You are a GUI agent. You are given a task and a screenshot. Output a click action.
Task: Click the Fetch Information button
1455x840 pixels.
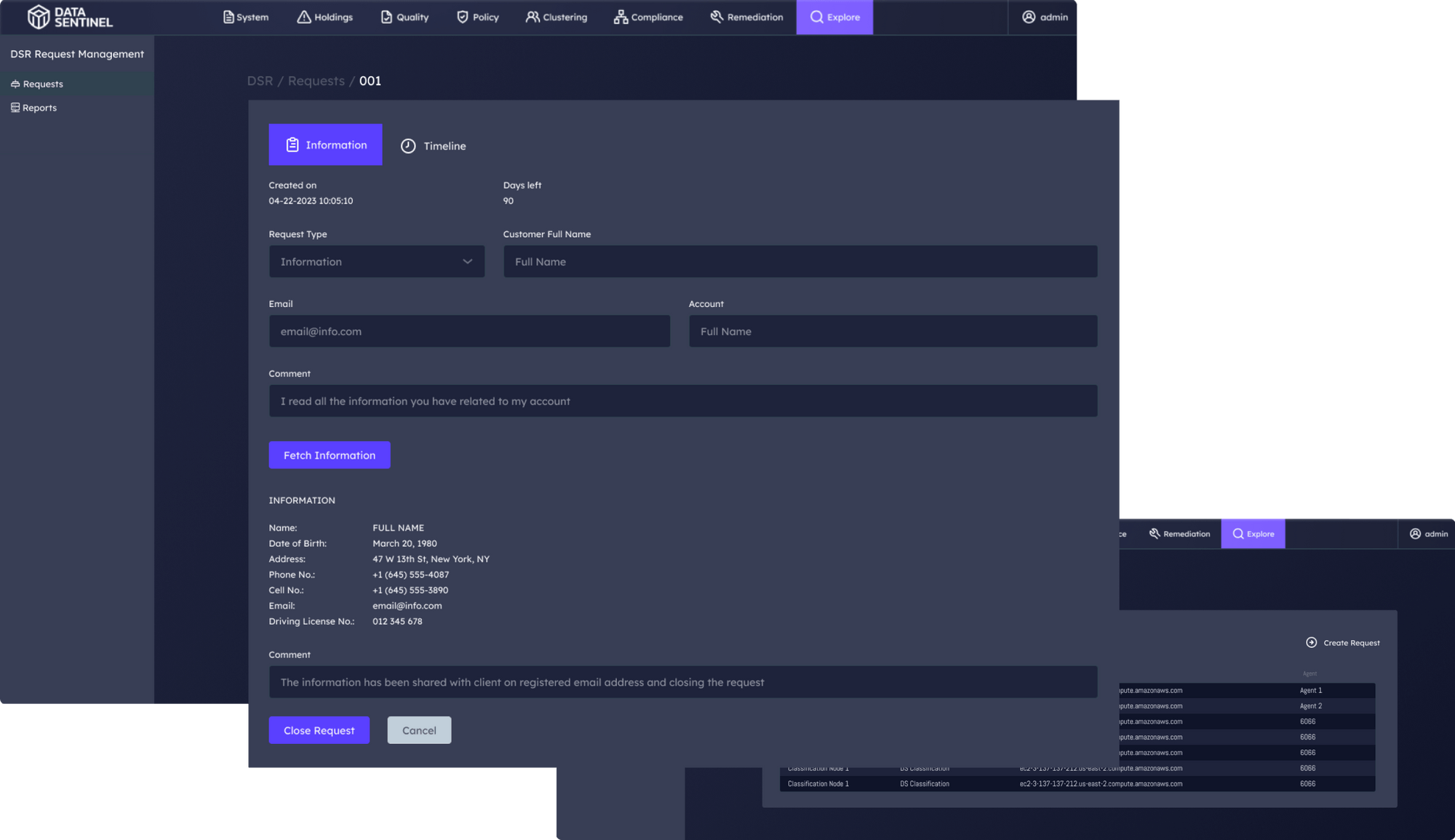[329, 455]
